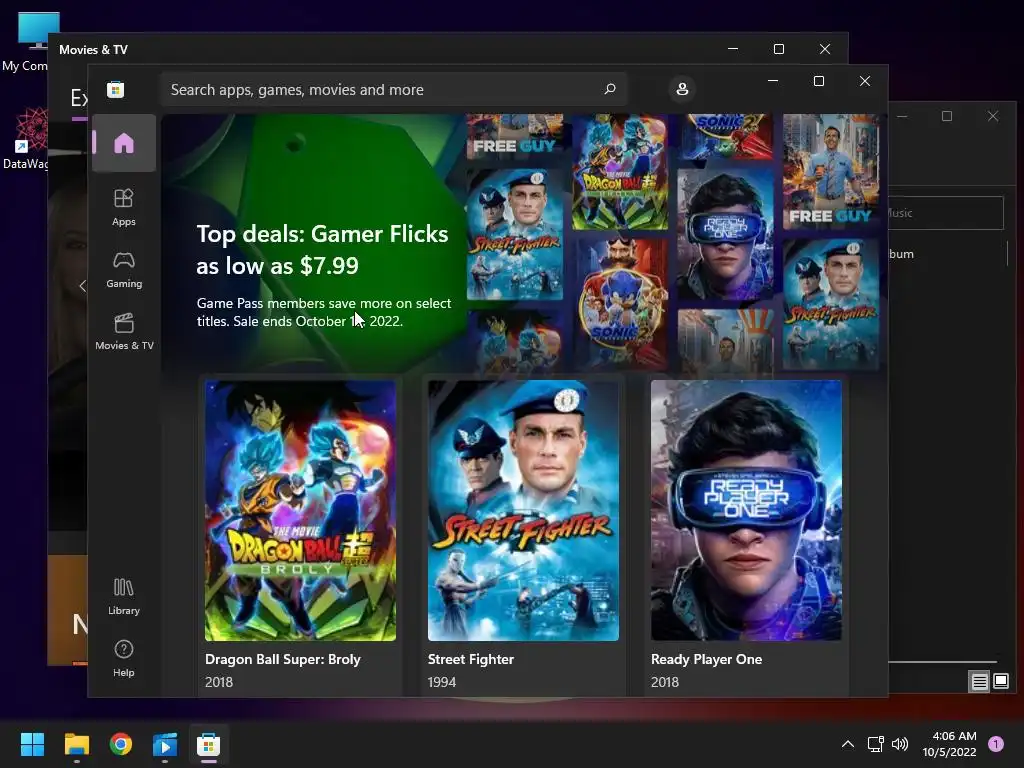Click the Game Pass members sale description
Image resolution: width=1024 pixels, height=768 pixels.
coord(324,312)
